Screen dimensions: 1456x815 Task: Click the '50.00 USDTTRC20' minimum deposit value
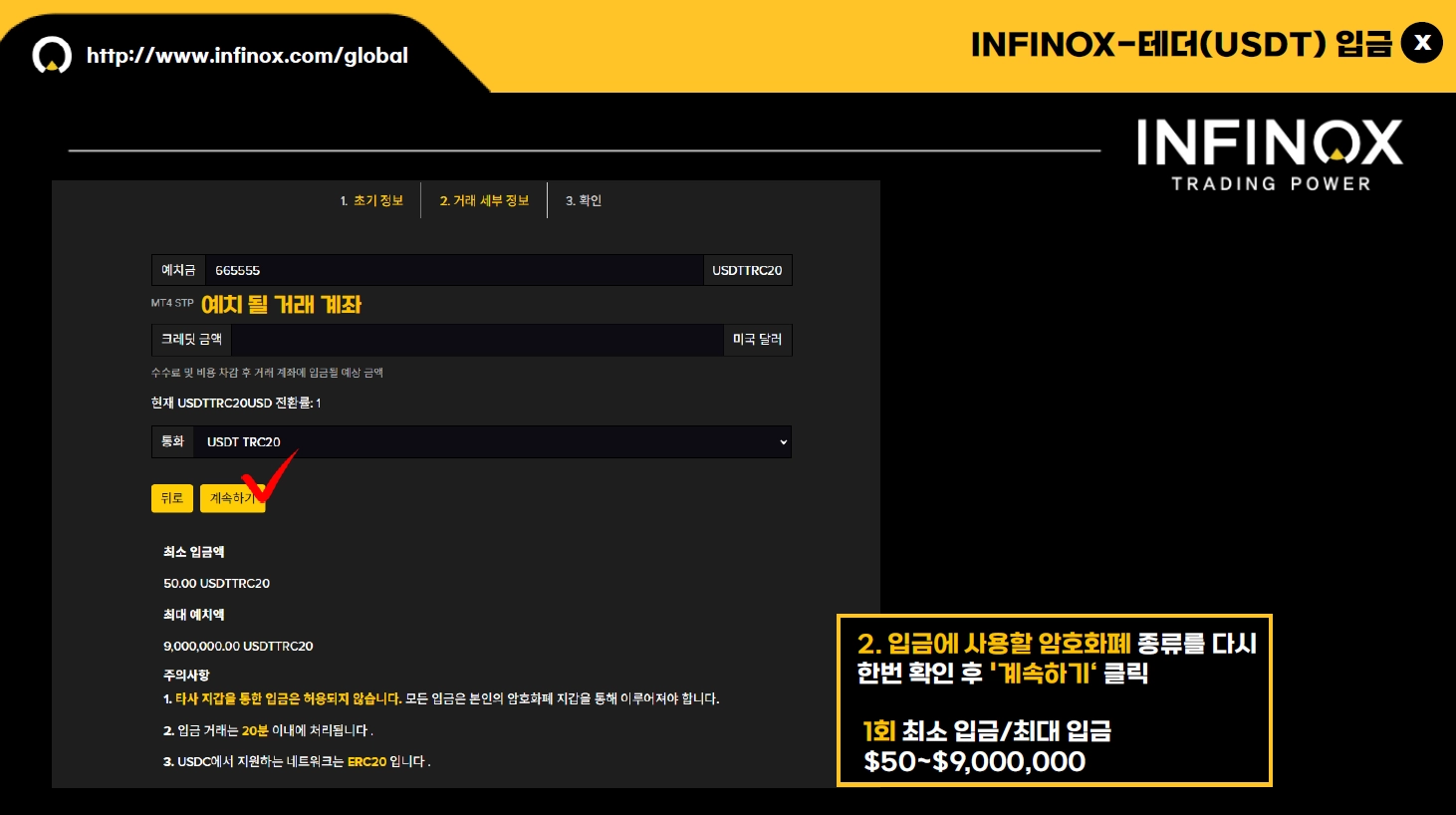(x=216, y=584)
